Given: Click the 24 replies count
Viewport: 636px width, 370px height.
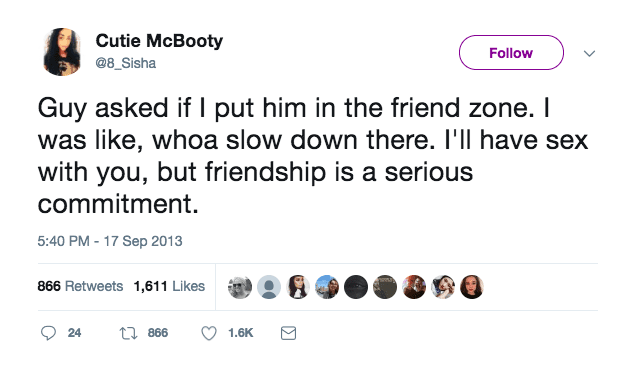Looking at the screenshot, I should click(x=74, y=333).
